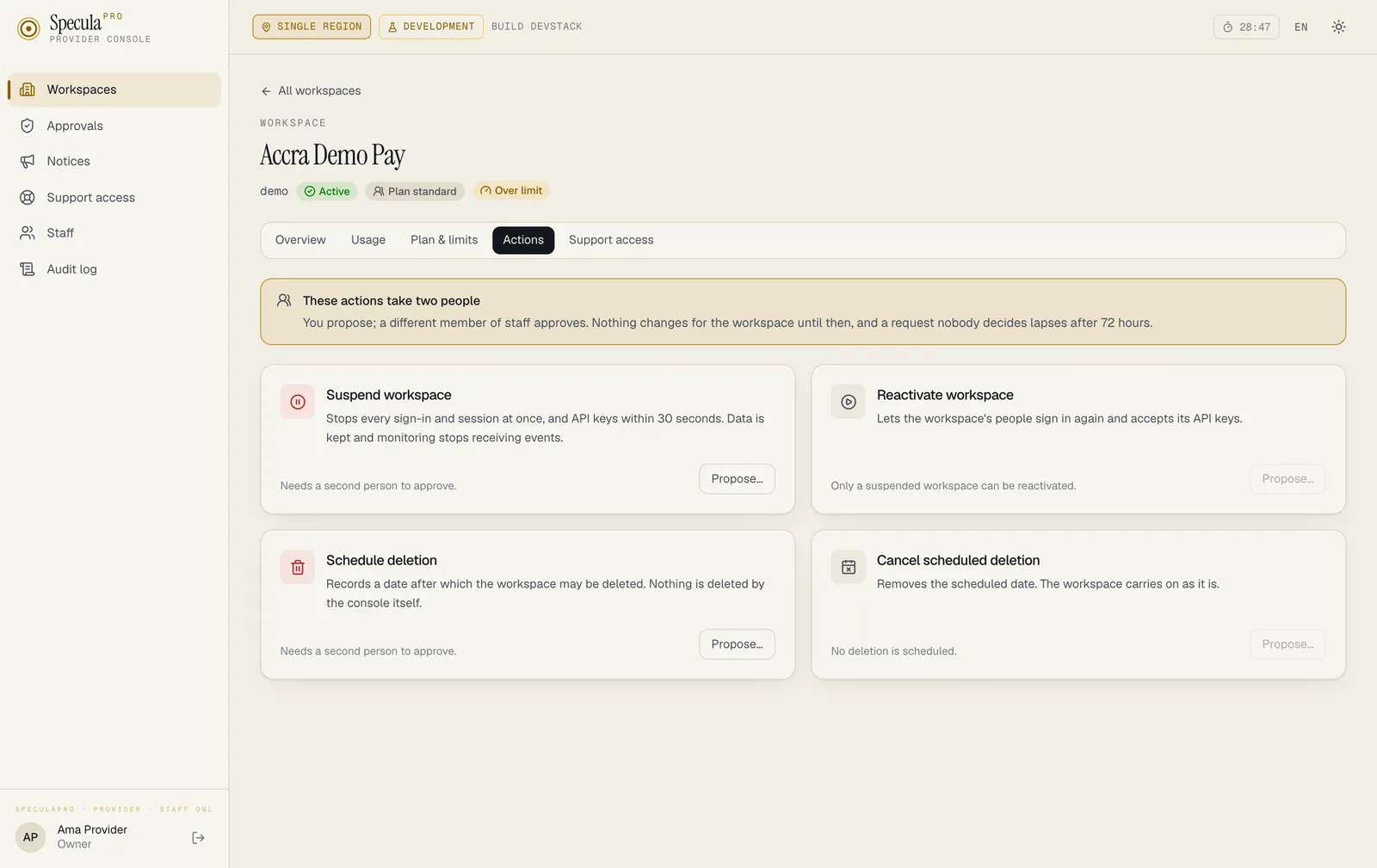
Task: Sign out with the logout icon
Action: [x=198, y=838]
